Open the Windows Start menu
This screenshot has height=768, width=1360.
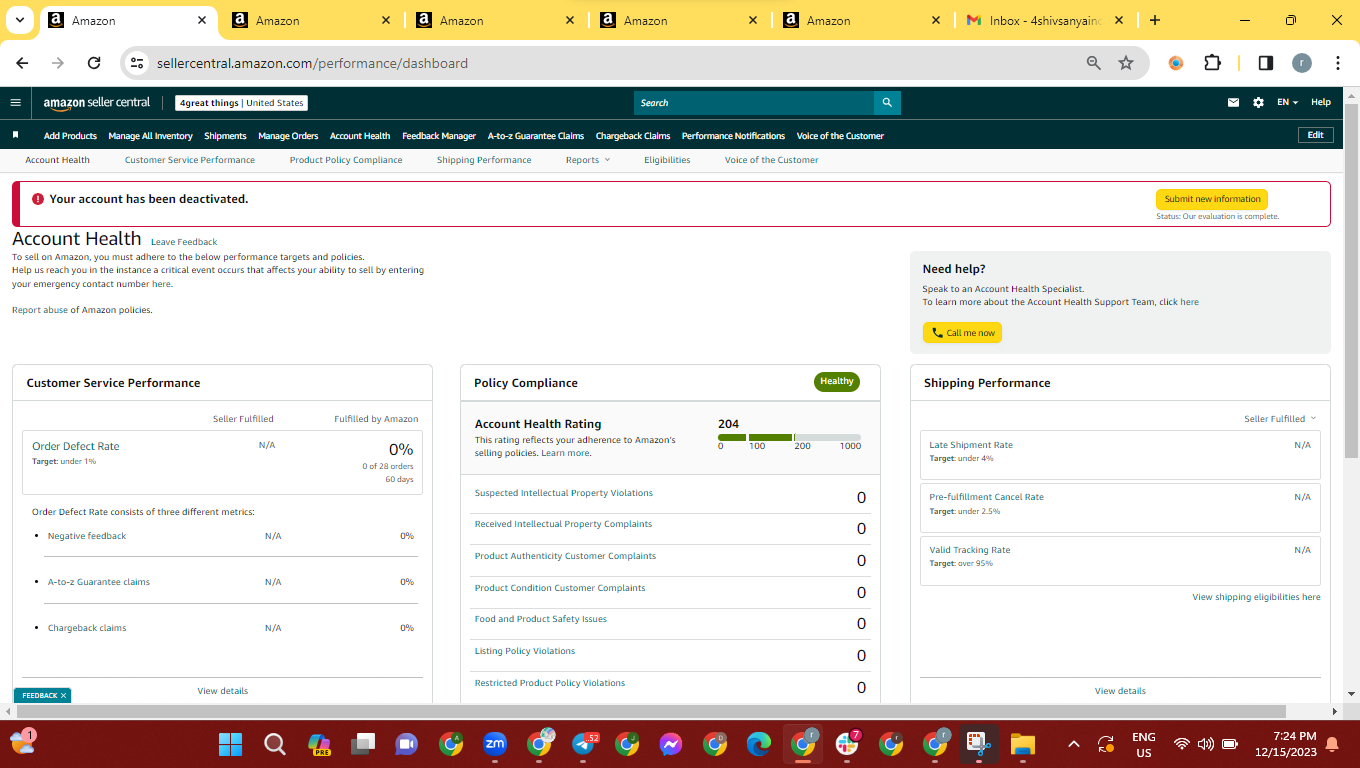pos(231,744)
